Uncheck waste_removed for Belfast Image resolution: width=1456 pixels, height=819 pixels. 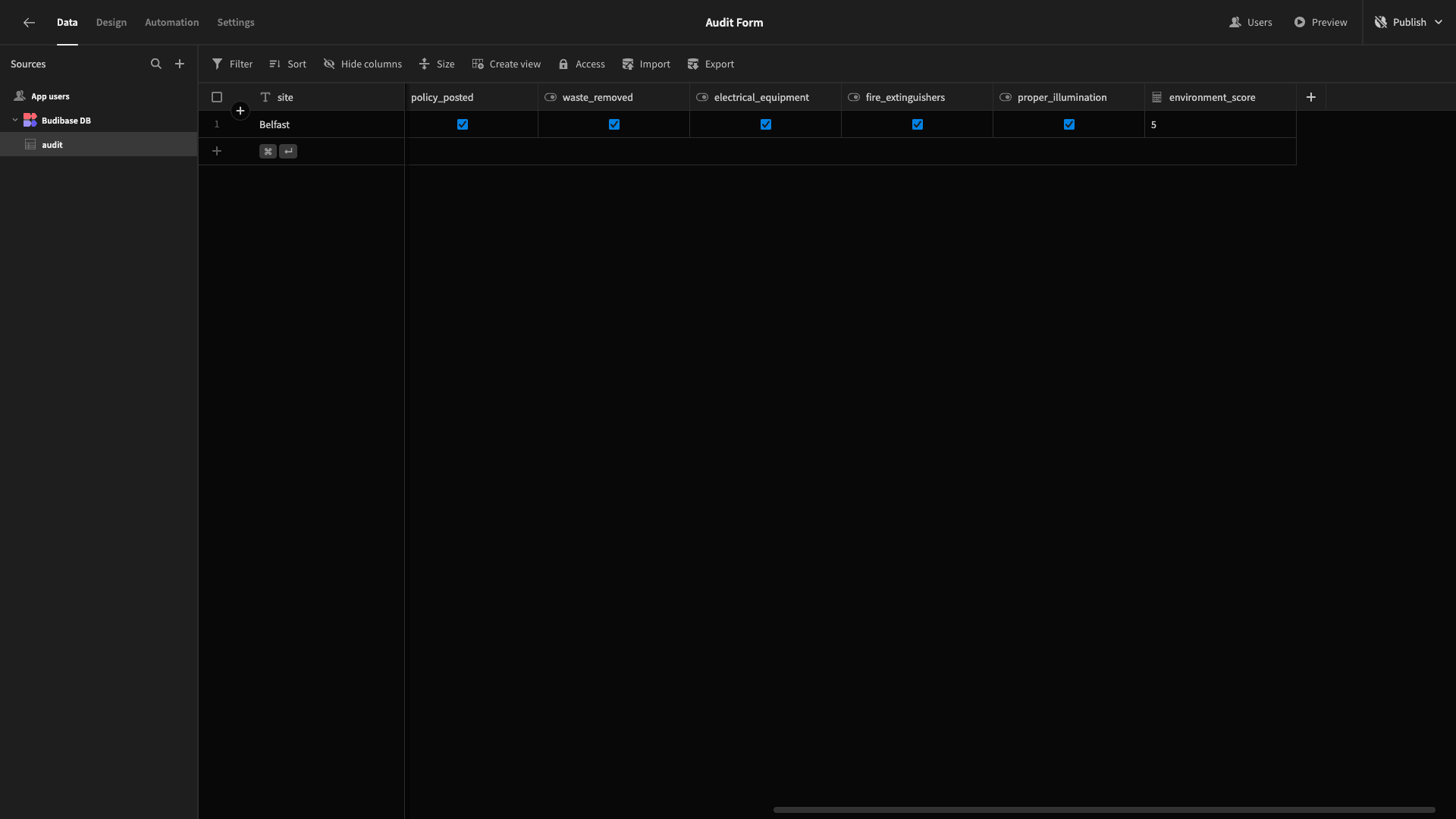point(614,124)
